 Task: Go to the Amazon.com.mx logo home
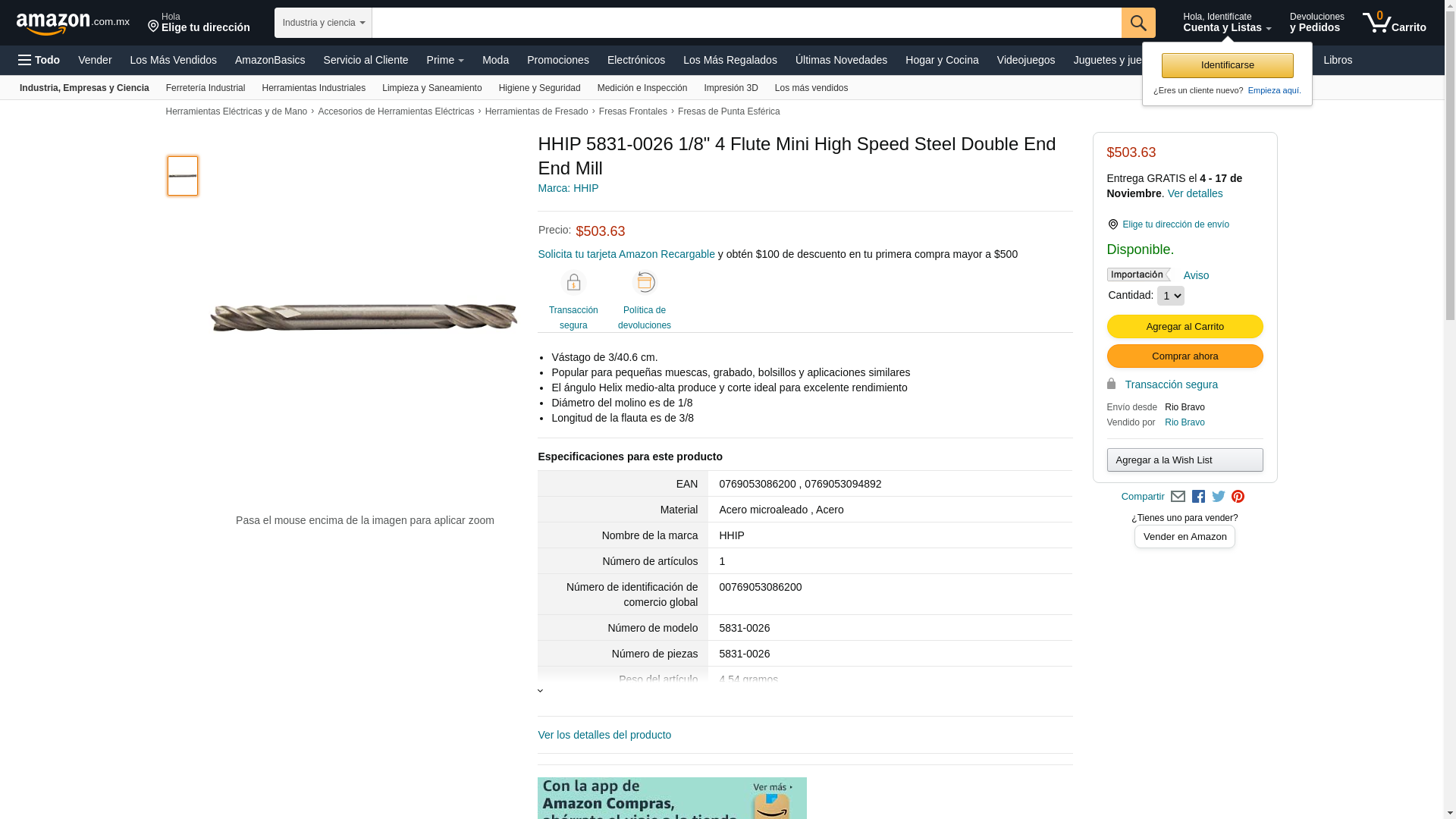pos(73,23)
